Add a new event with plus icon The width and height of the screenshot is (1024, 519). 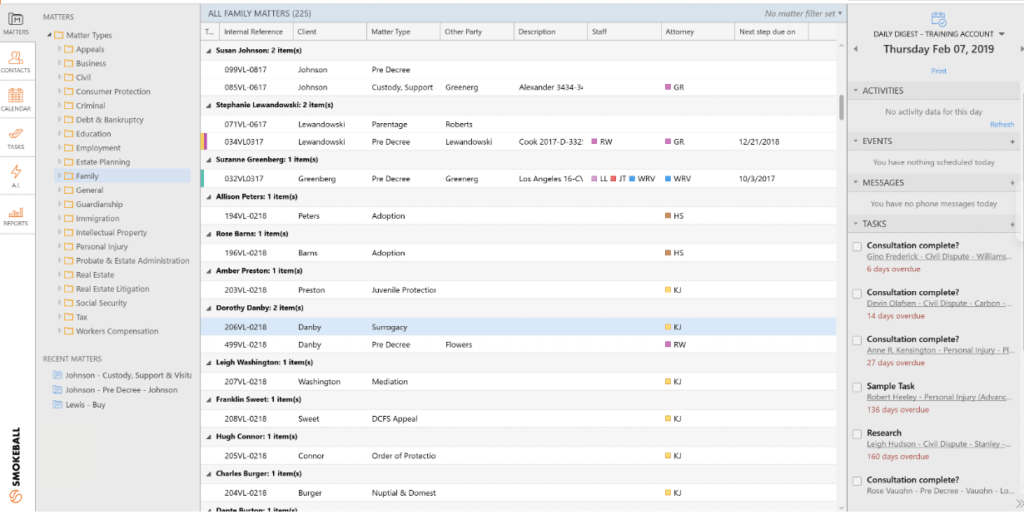(1012, 142)
